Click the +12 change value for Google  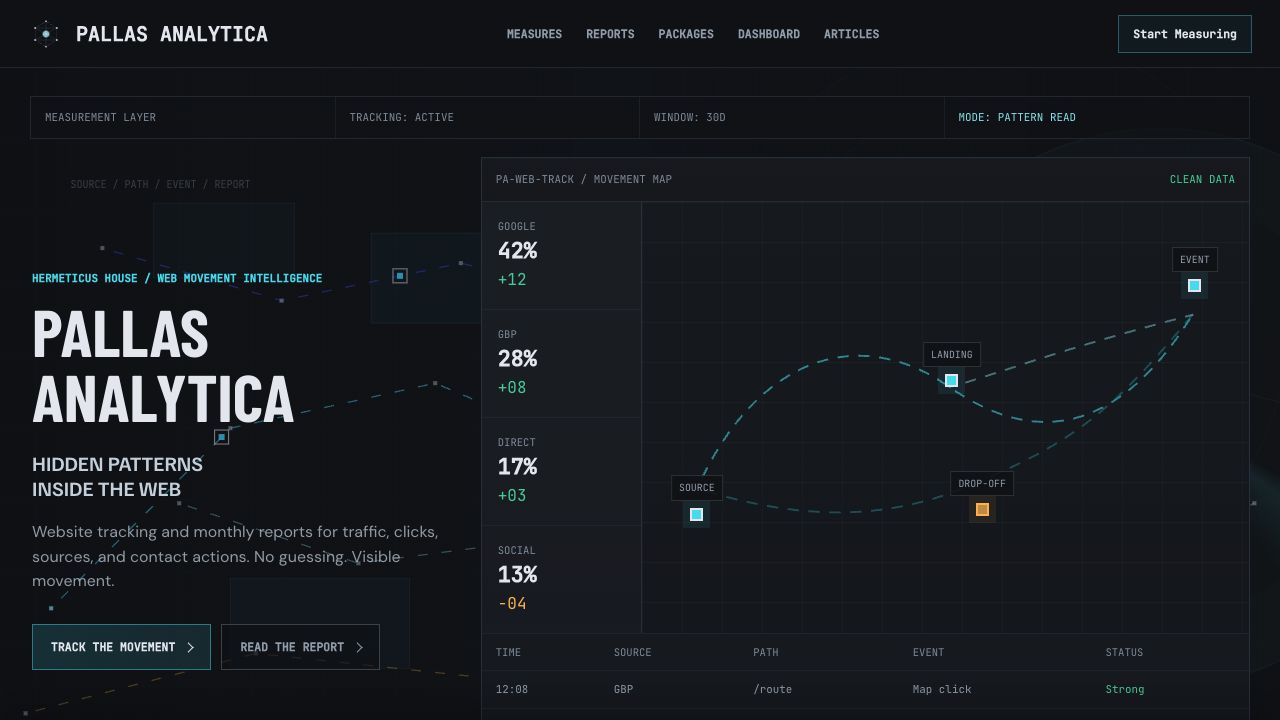[512, 280]
